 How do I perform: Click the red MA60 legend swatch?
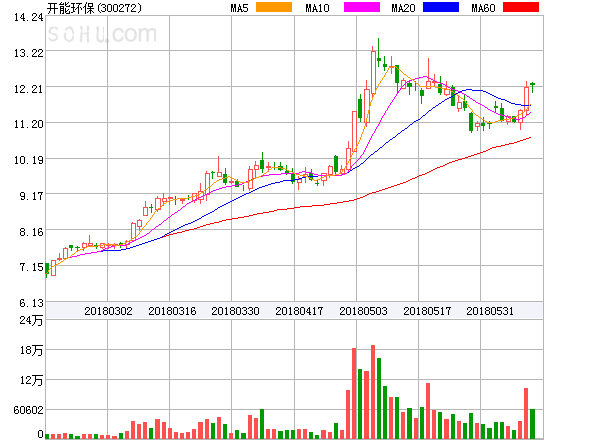pyautogui.click(x=521, y=7)
